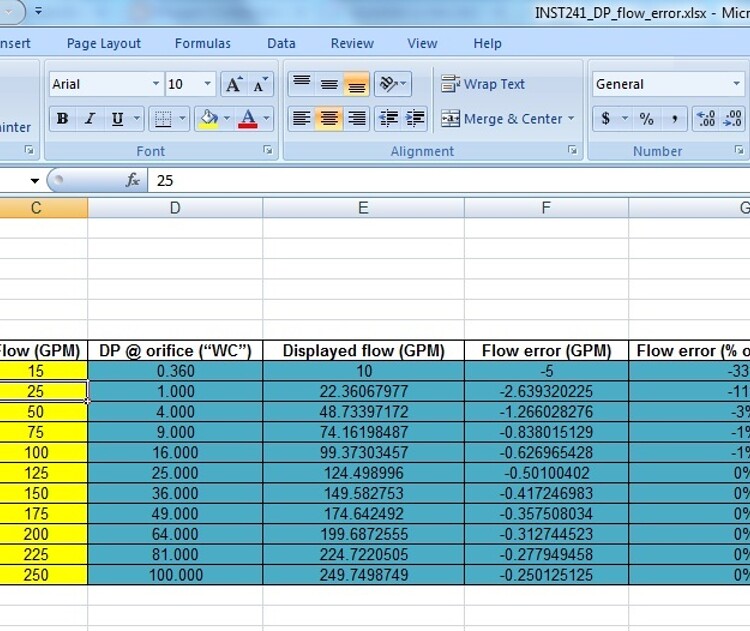The width and height of the screenshot is (750, 631).
Task: Open View tab
Action: pyautogui.click(x=422, y=44)
